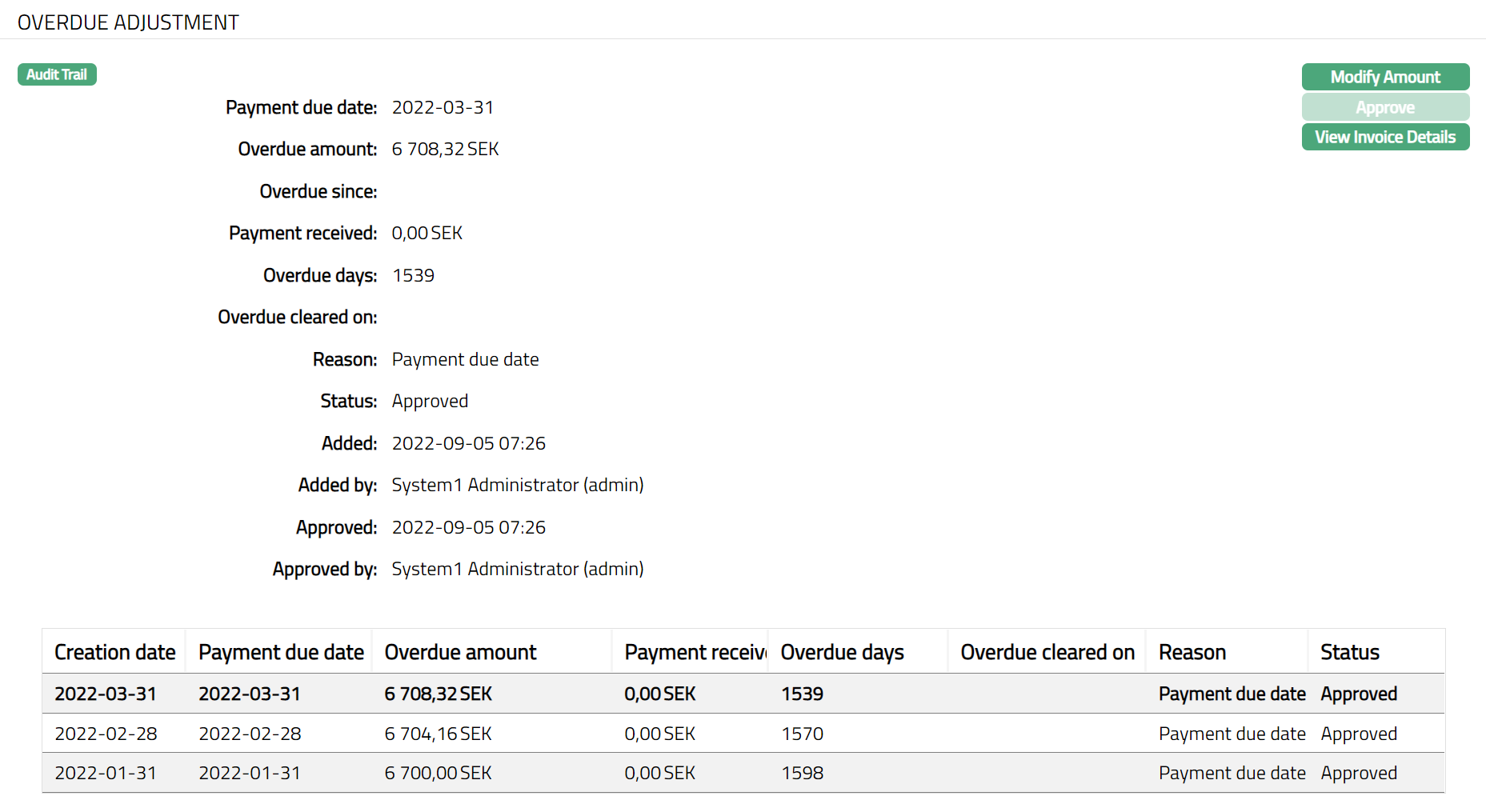Sort table by Overdue amount header
Screen dimensions: 1486x812
[460, 652]
